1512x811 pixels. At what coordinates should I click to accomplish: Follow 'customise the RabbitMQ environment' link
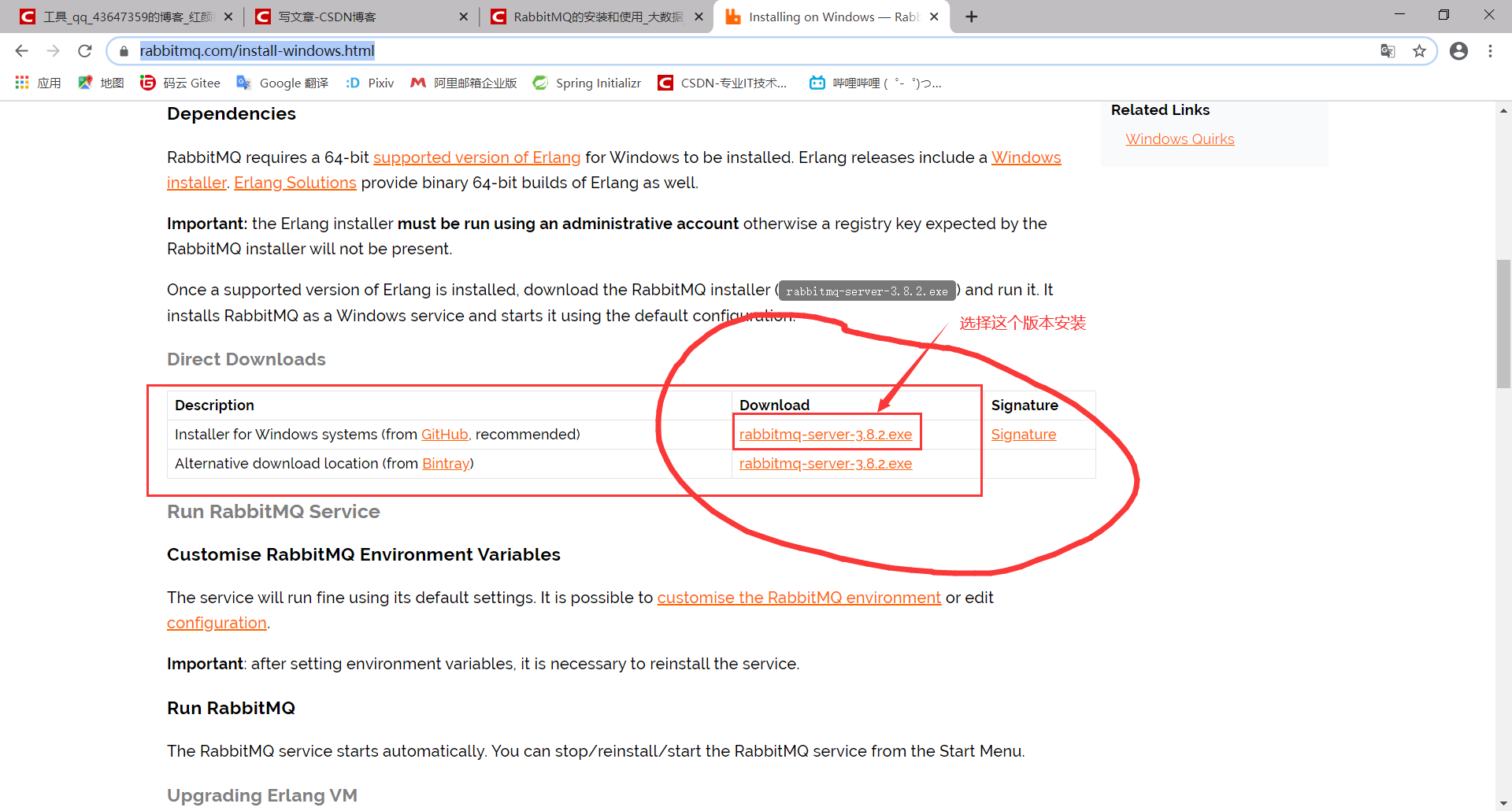pyautogui.click(x=799, y=598)
